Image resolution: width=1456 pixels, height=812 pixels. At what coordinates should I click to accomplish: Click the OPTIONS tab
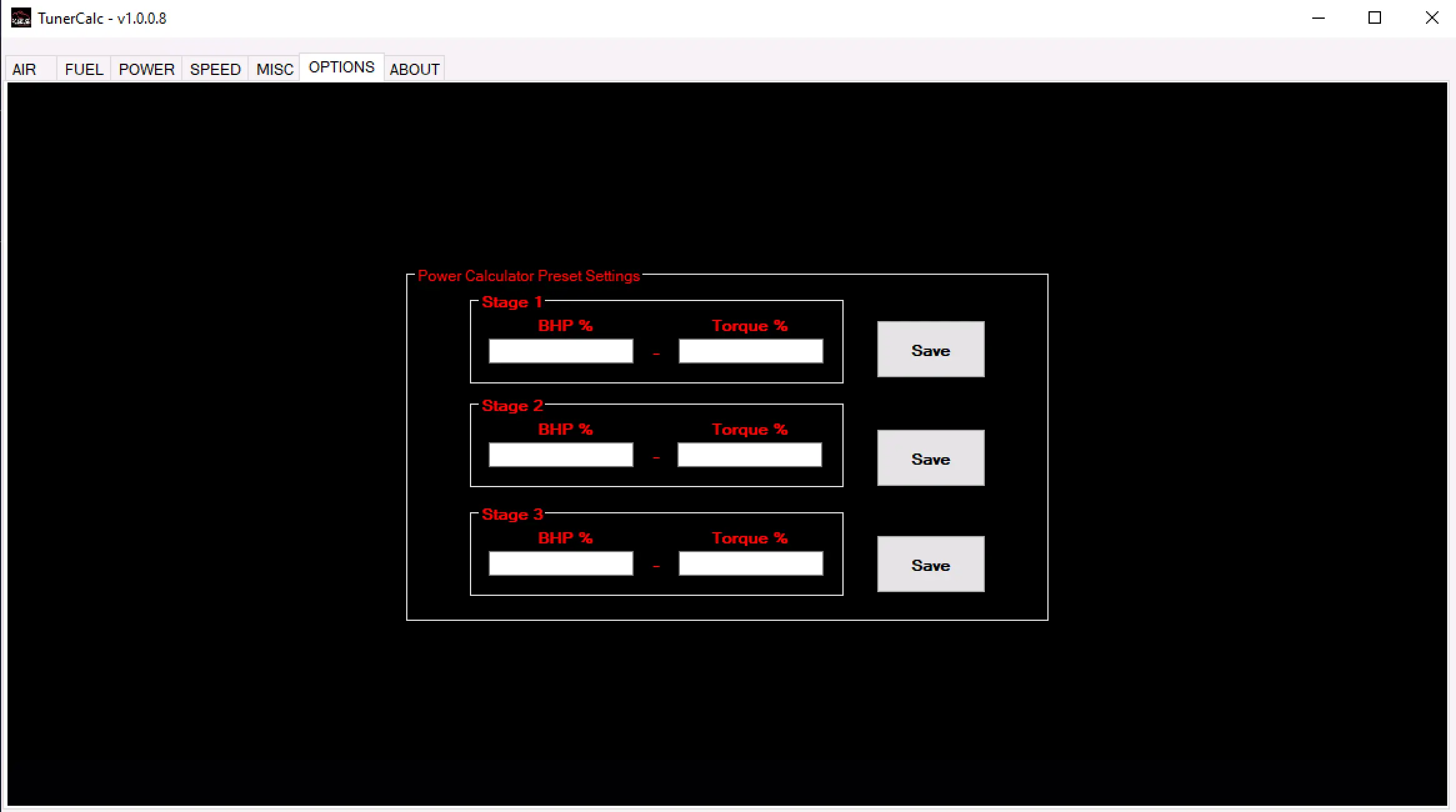(x=341, y=67)
